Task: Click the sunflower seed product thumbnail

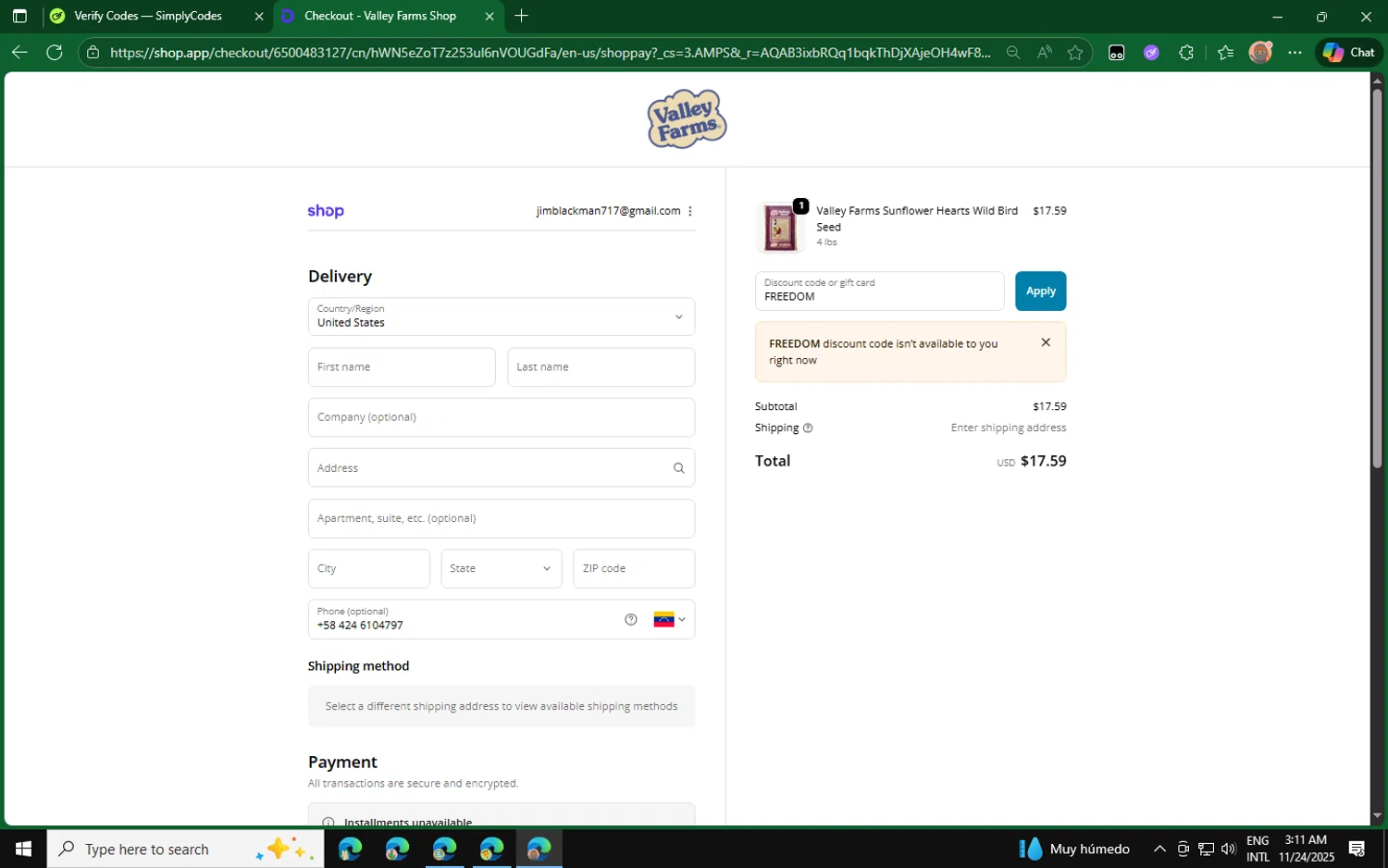Action: [x=779, y=228]
